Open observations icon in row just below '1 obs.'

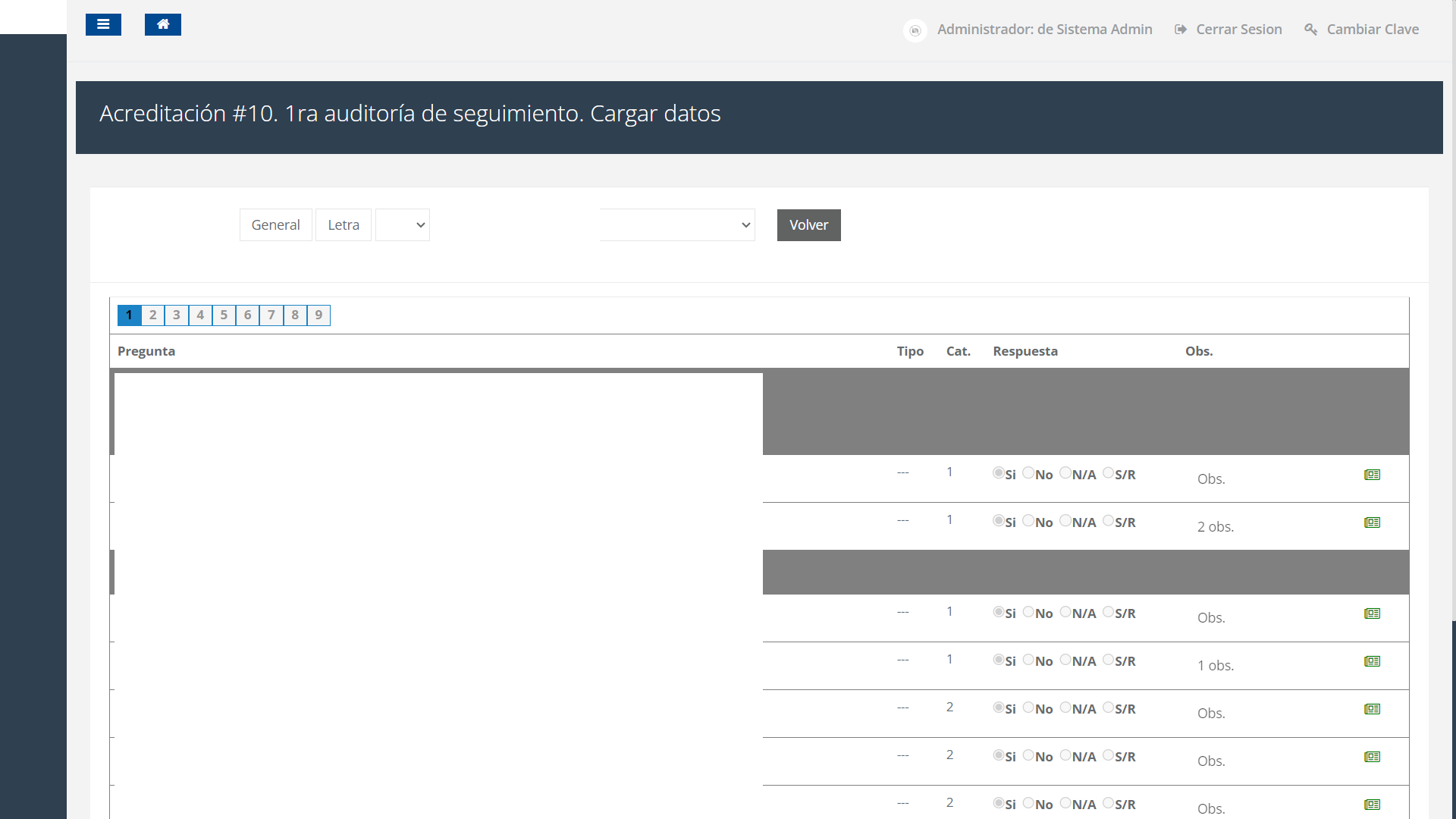tap(1373, 709)
